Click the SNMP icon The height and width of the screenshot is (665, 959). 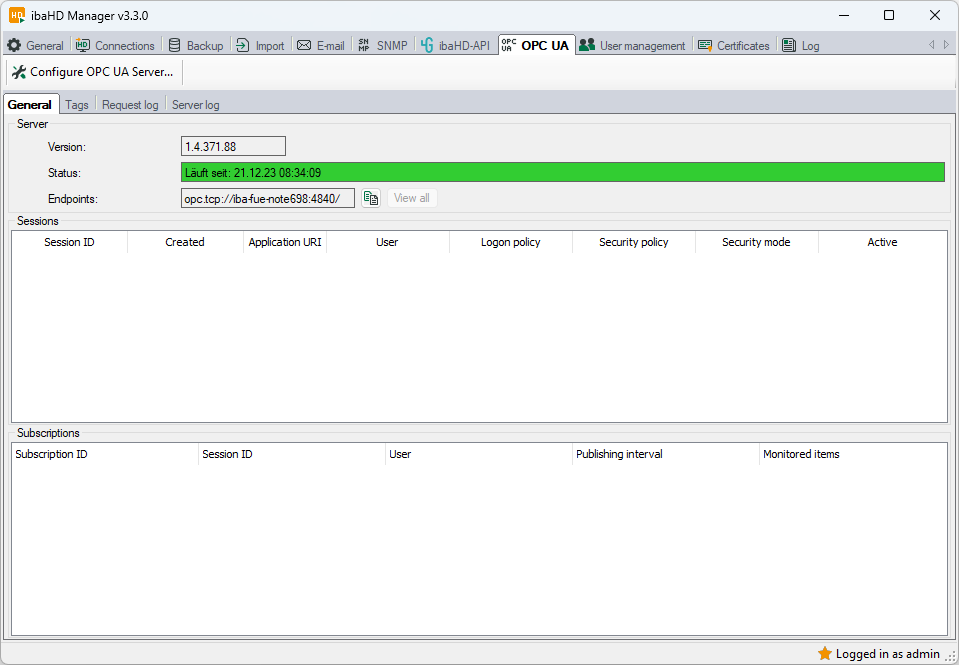tap(364, 45)
